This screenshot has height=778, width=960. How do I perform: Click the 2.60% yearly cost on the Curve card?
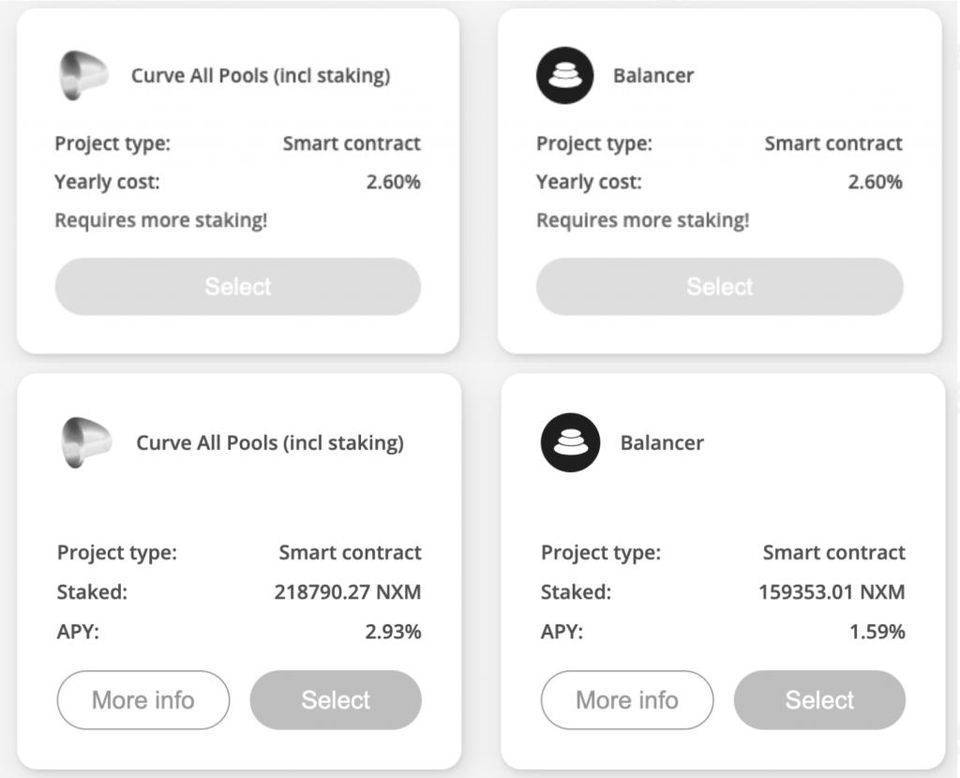393,182
